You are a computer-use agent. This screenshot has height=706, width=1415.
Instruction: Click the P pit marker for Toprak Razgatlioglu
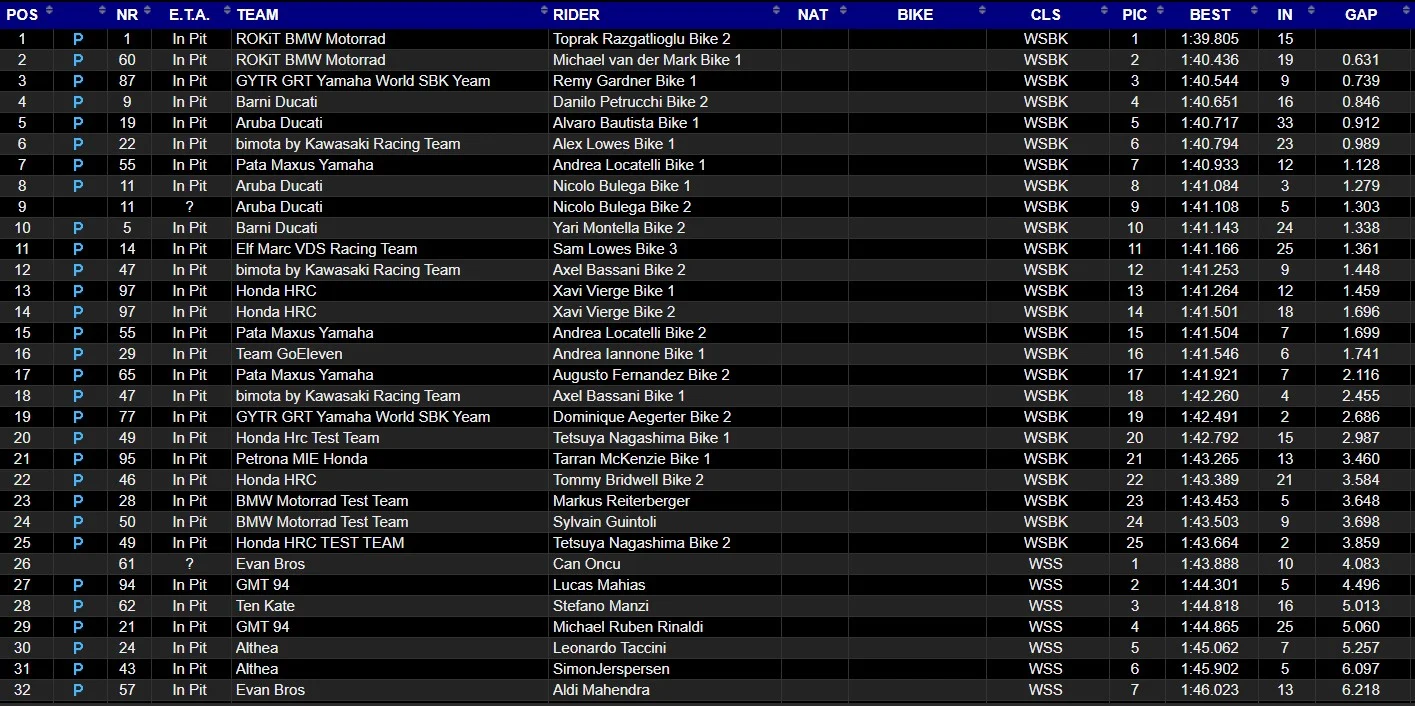79,39
